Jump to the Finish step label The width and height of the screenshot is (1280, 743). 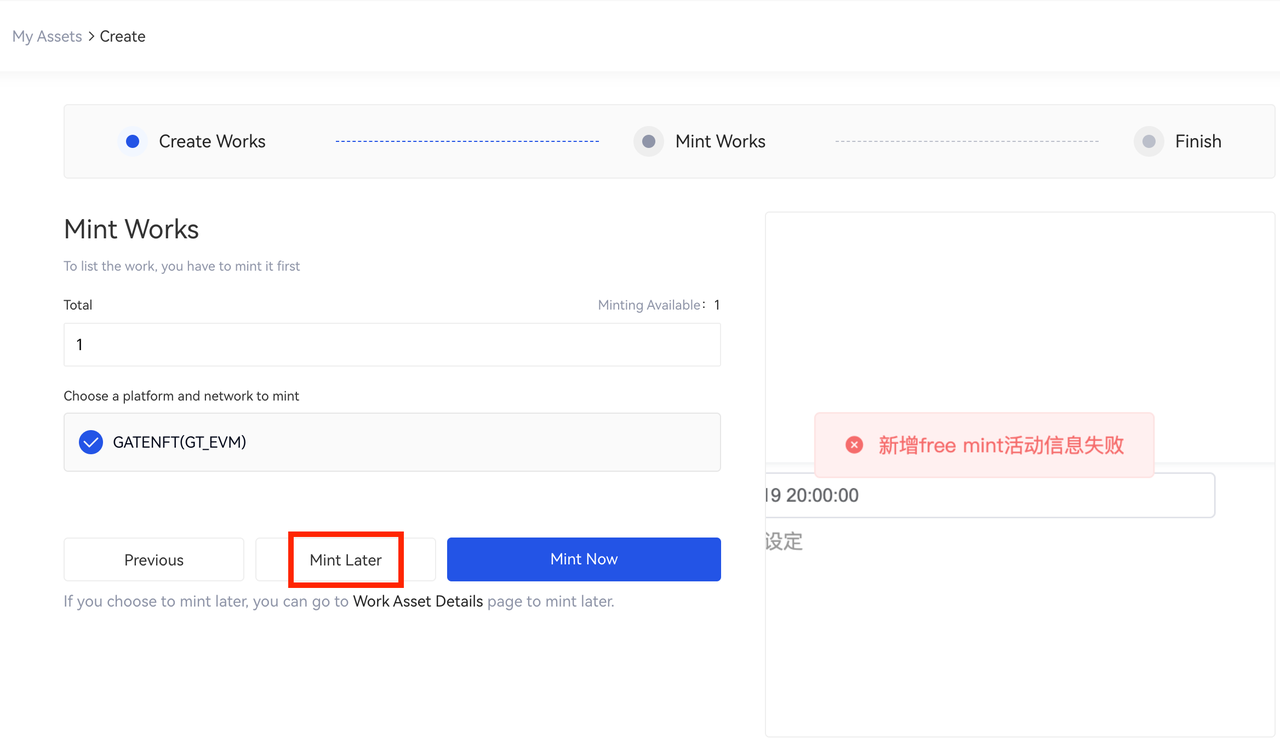(x=1198, y=142)
